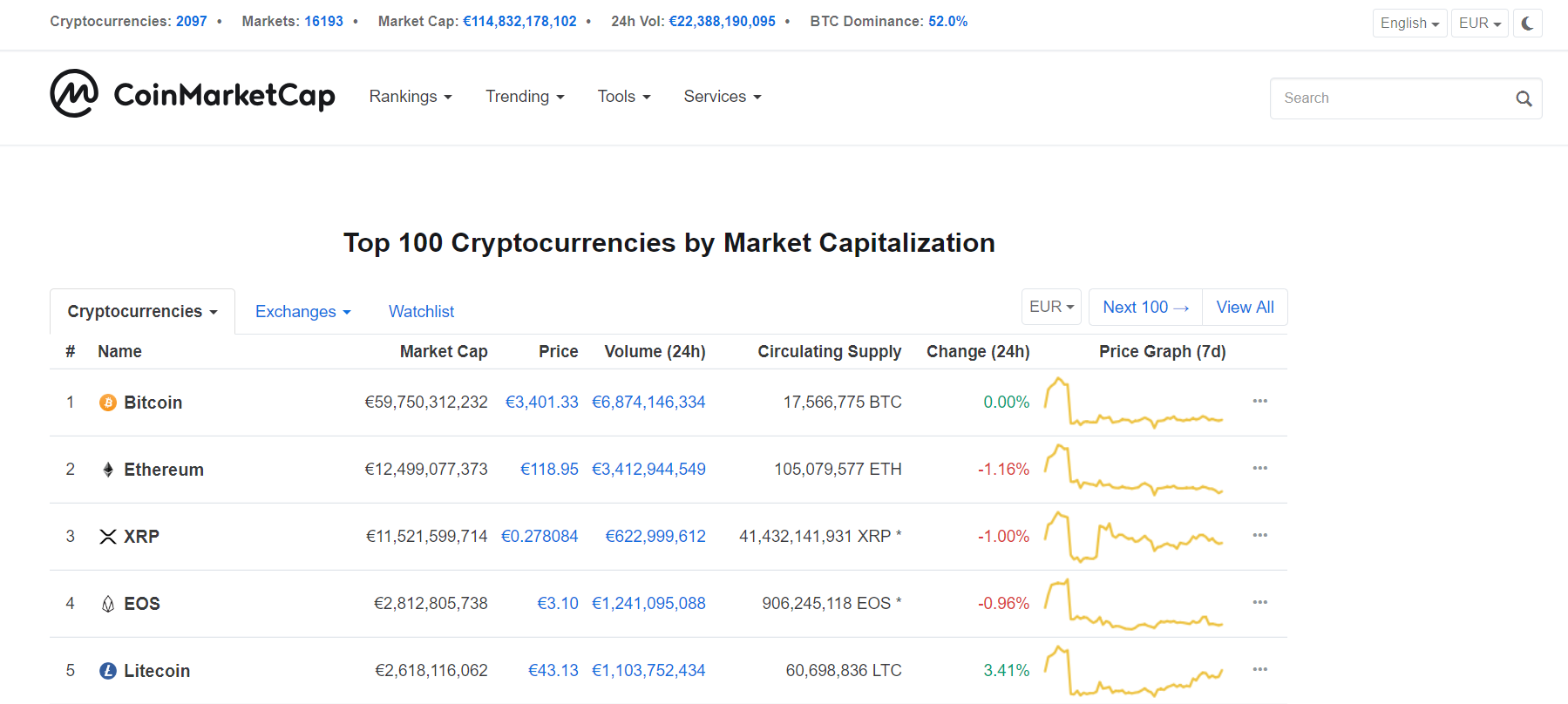Focus the Search input field
Image resolution: width=1568 pixels, height=704 pixels.
click(1391, 98)
